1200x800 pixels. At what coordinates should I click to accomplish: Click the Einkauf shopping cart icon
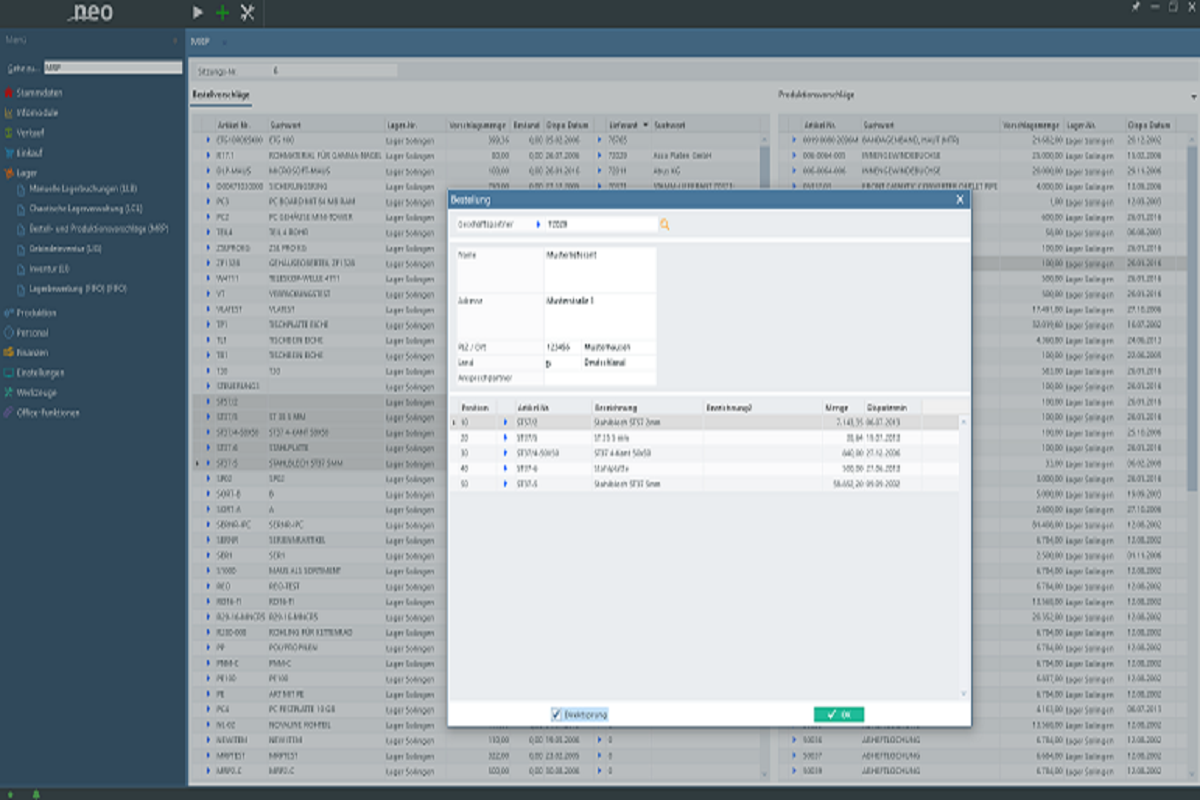[x=8, y=153]
